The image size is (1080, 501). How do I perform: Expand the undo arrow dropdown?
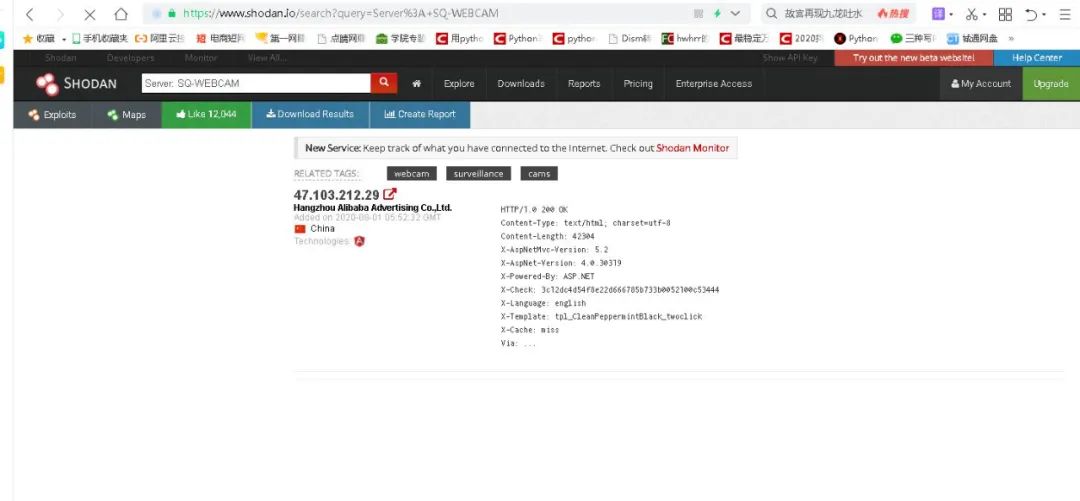[1044, 14]
